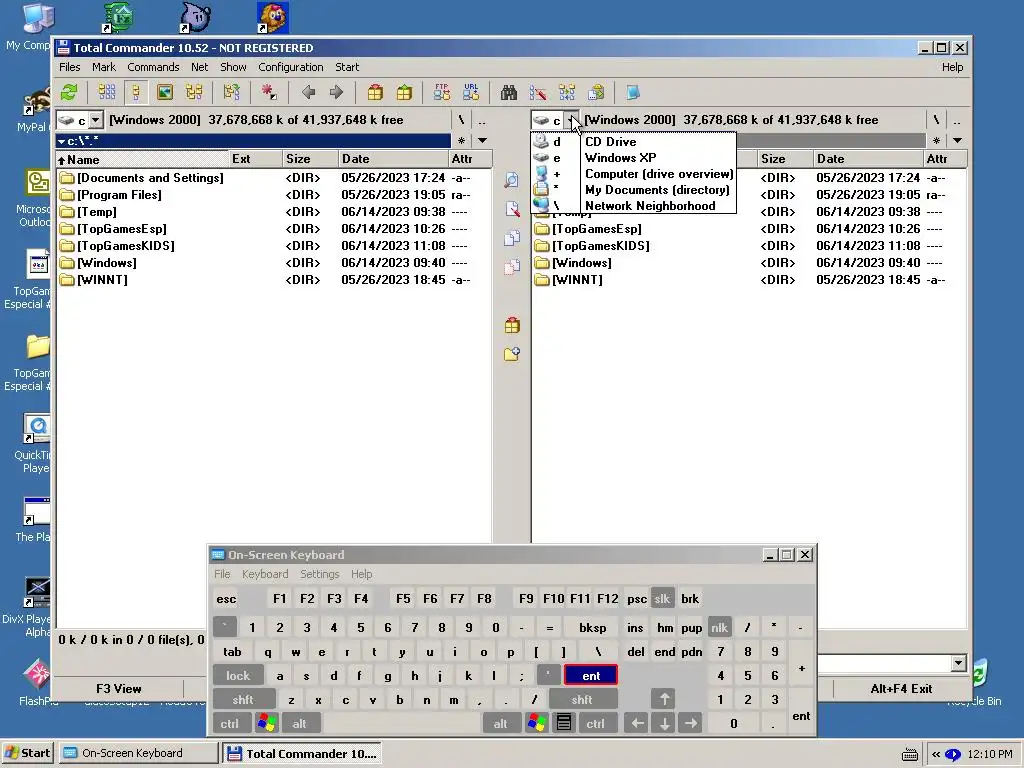Toggle the left shft key on keyboard

click(x=243, y=699)
